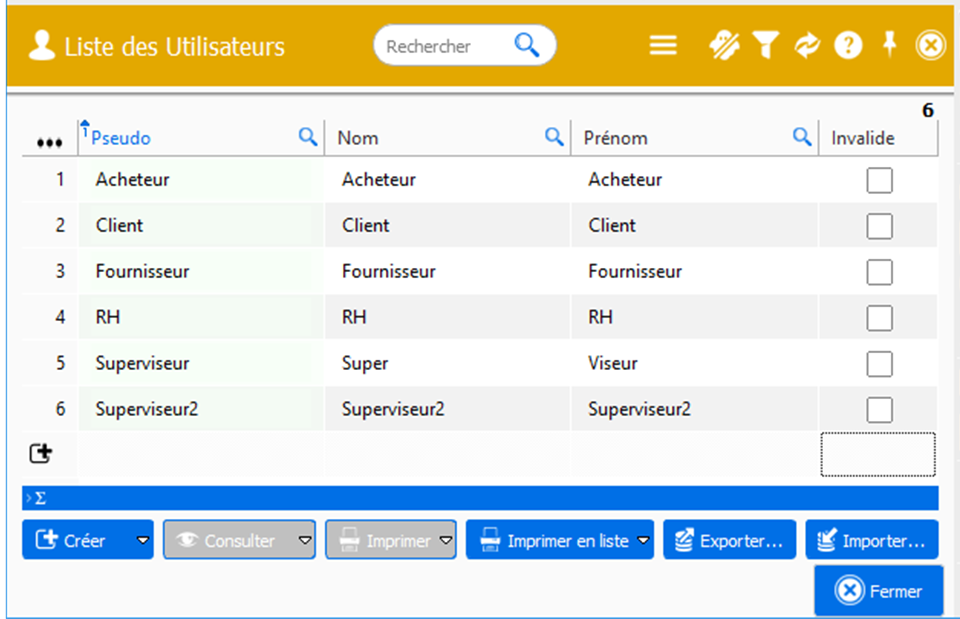Viewport: 960px width, 619px height.
Task: Expand the Créer dropdown arrow
Action: 142,540
